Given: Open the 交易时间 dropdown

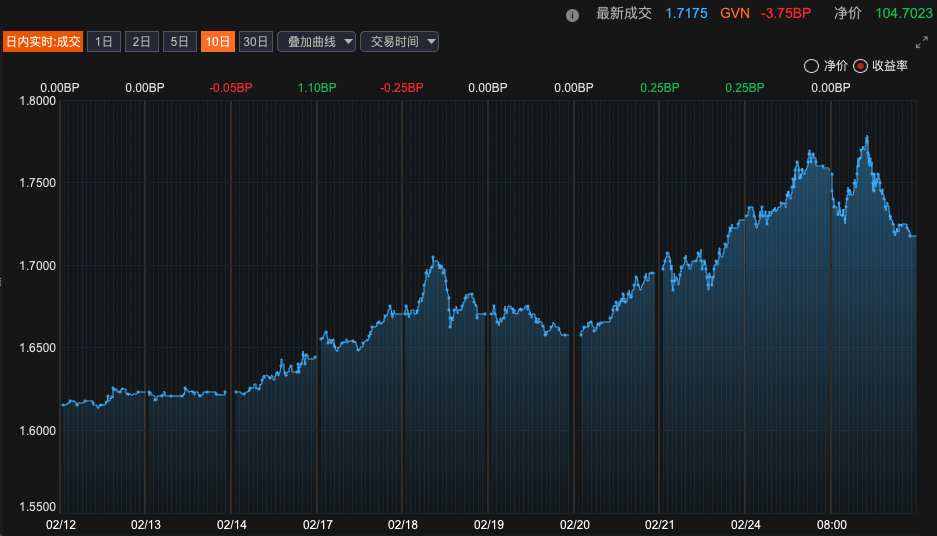Looking at the screenshot, I should click(x=399, y=41).
